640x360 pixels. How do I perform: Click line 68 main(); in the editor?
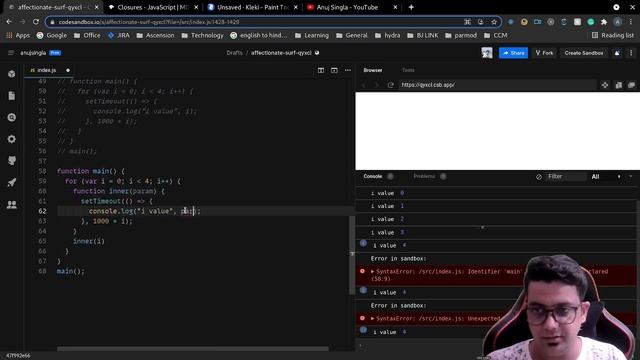coord(71,271)
